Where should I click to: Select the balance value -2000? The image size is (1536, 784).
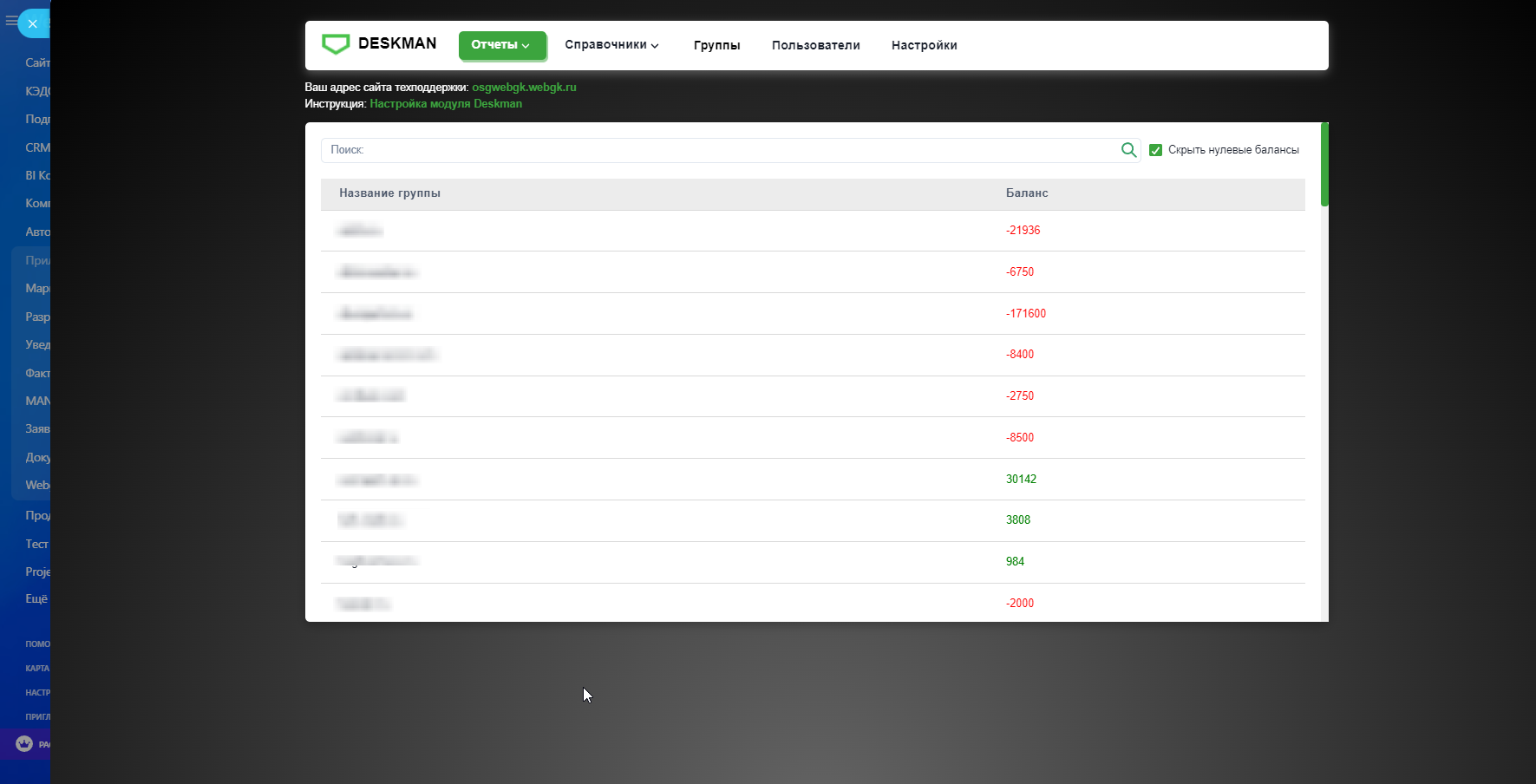click(x=1020, y=603)
